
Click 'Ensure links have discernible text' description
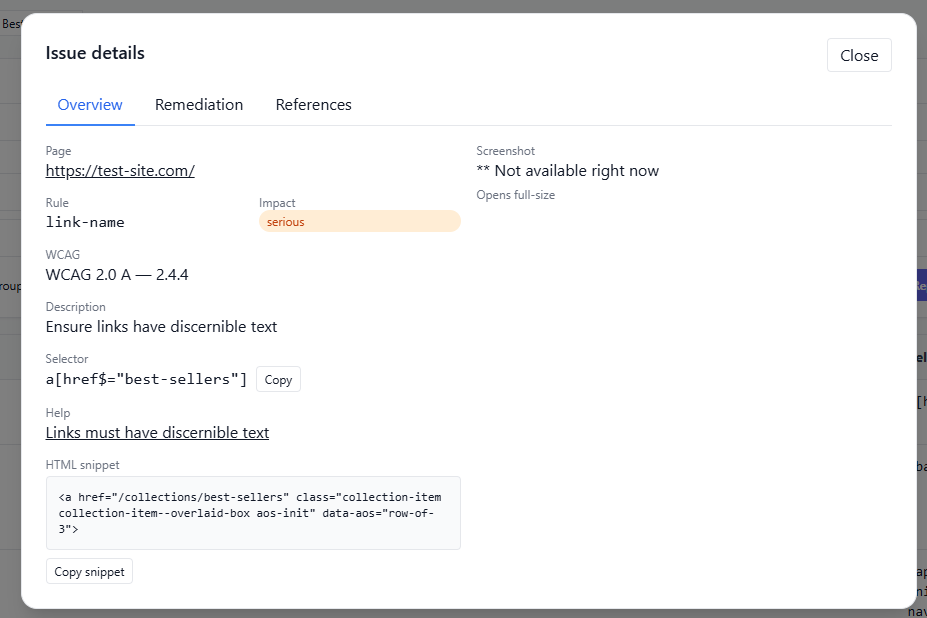tap(161, 327)
